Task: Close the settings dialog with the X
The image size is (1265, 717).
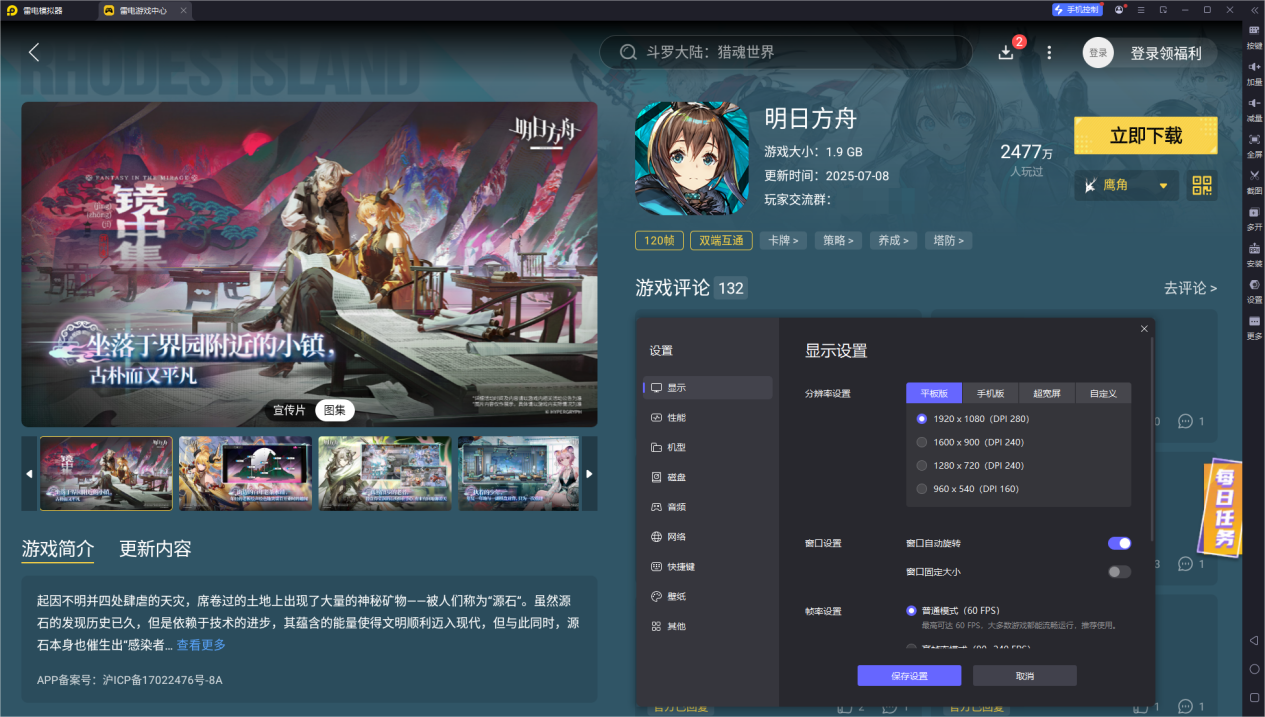Action: click(1144, 329)
